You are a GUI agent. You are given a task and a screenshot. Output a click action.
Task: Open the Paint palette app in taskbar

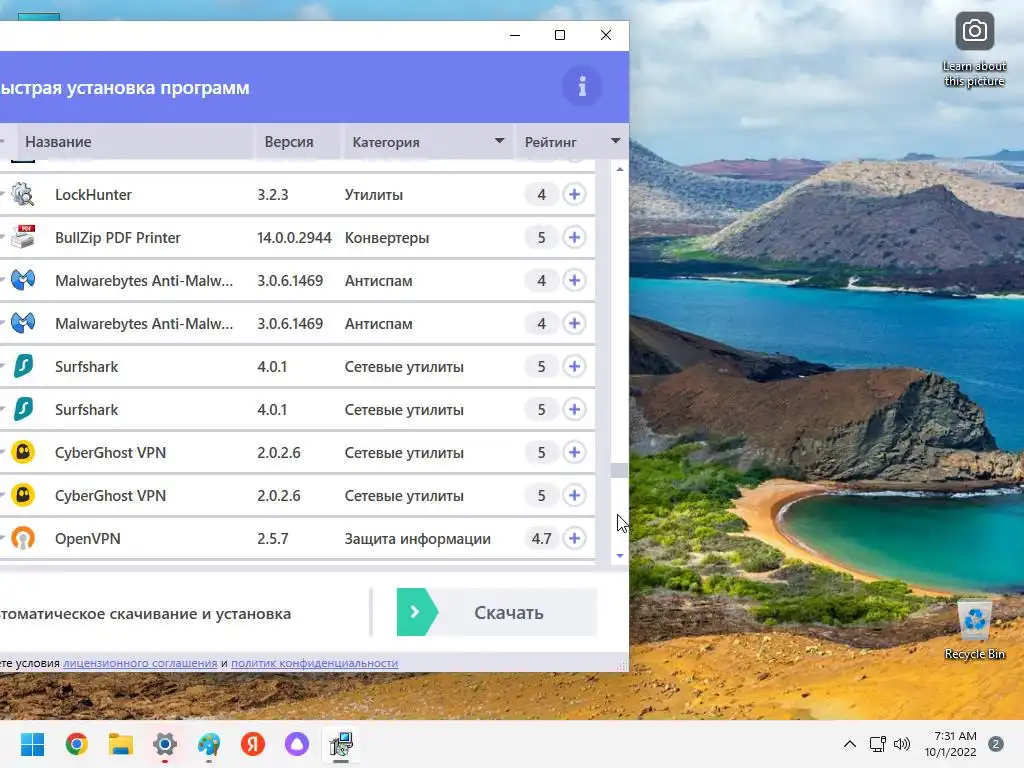coord(209,744)
